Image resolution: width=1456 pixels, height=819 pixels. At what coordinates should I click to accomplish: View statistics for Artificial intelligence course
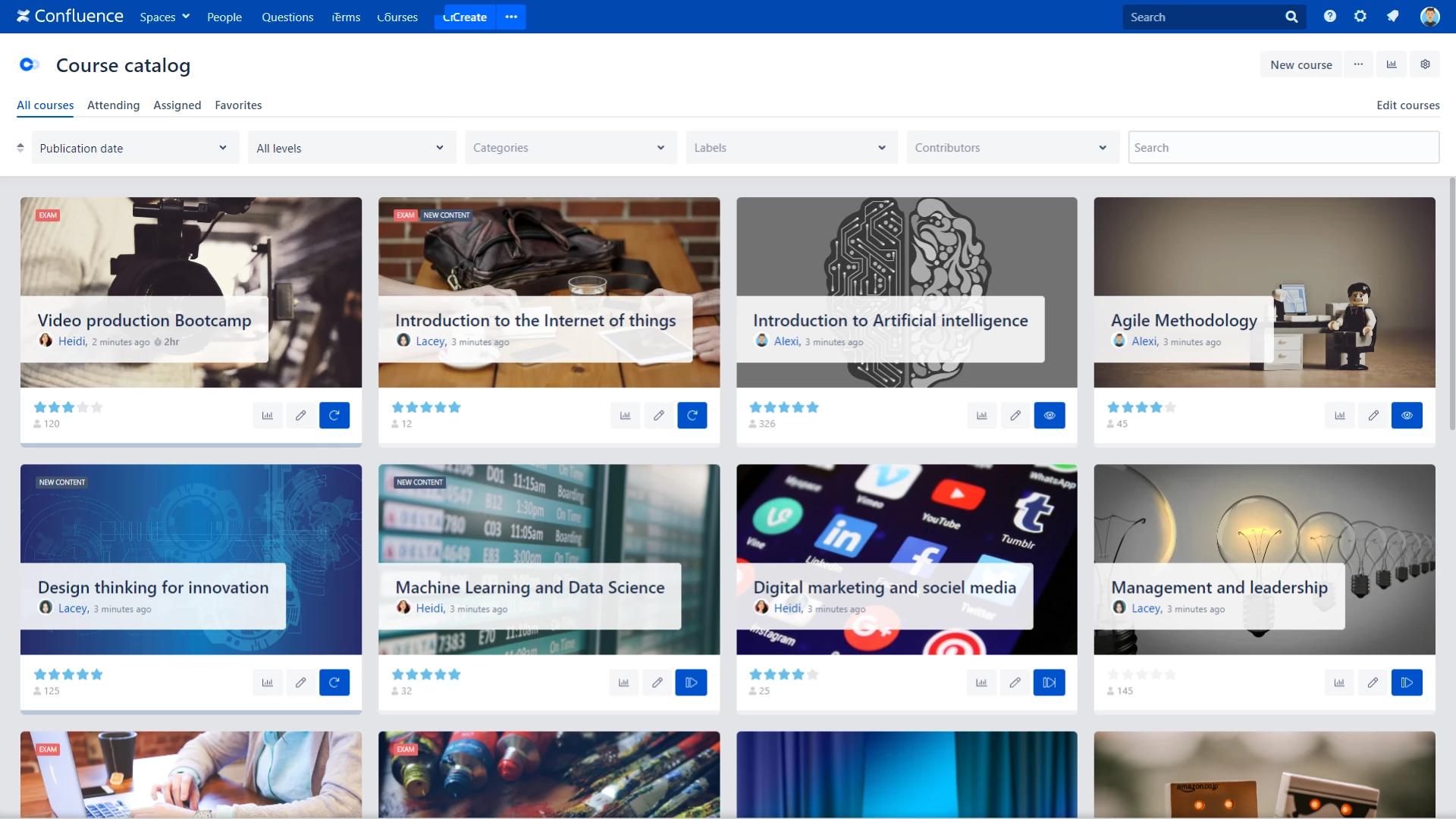[x=982, y=416]
